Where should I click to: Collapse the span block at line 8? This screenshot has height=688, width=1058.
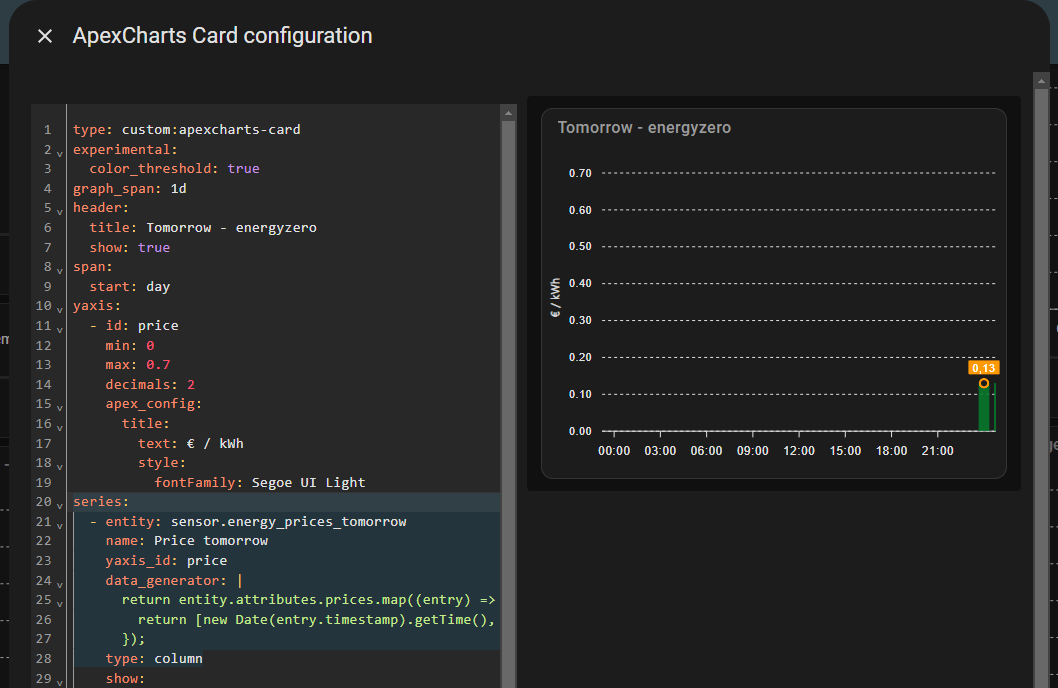click(x=59, y=271)
